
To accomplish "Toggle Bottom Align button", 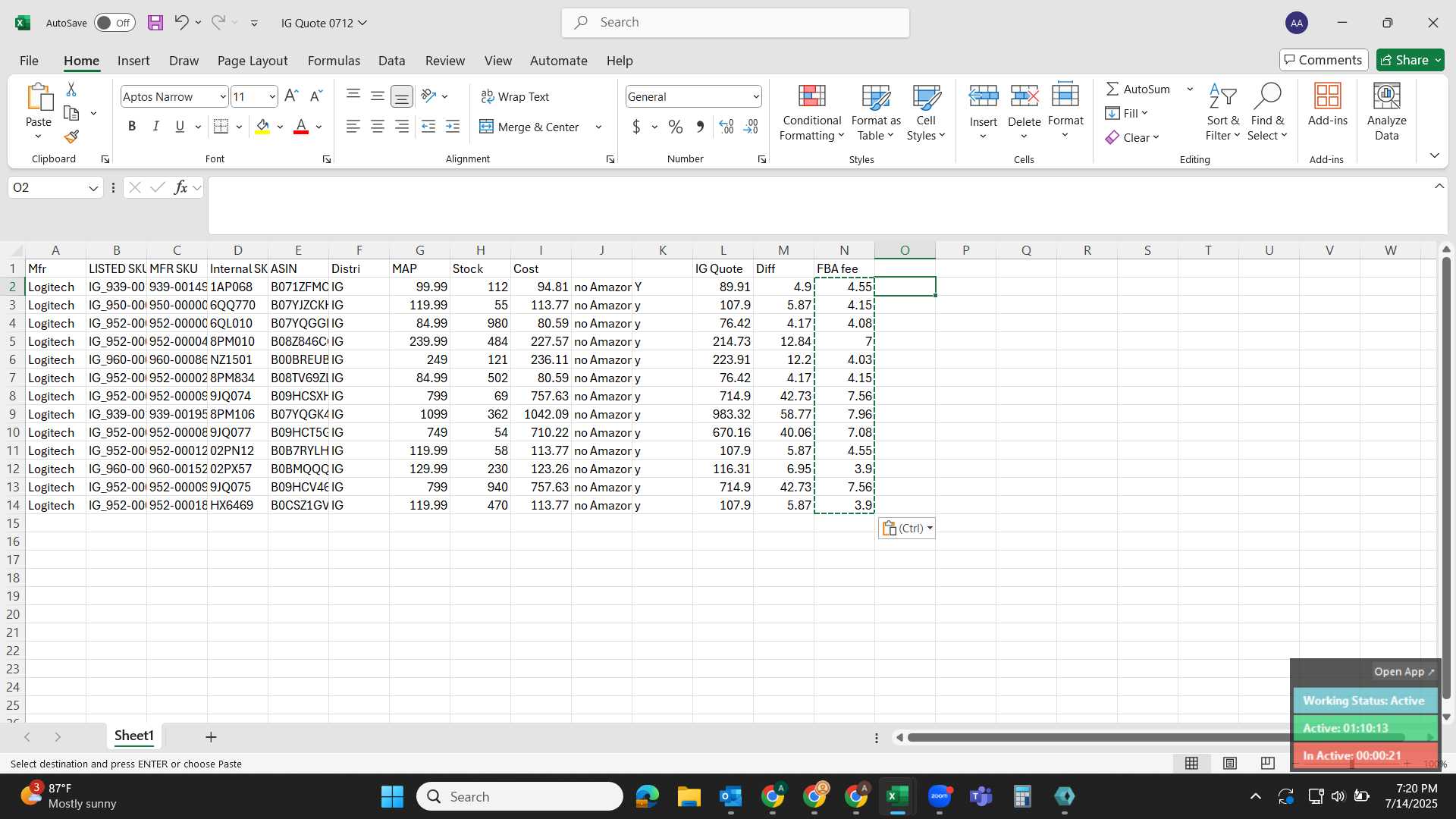I will [x=402, y=96].
